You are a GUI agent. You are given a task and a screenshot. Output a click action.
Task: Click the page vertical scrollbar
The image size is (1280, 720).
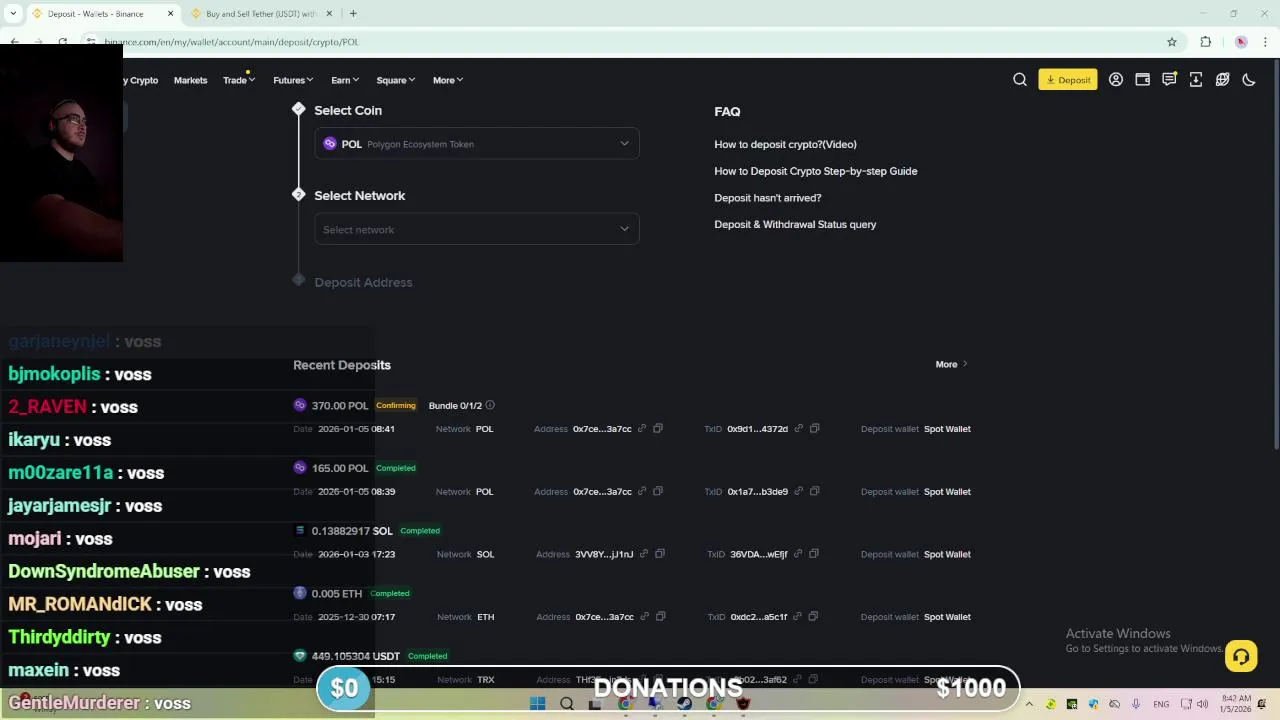click(1275, 255)
